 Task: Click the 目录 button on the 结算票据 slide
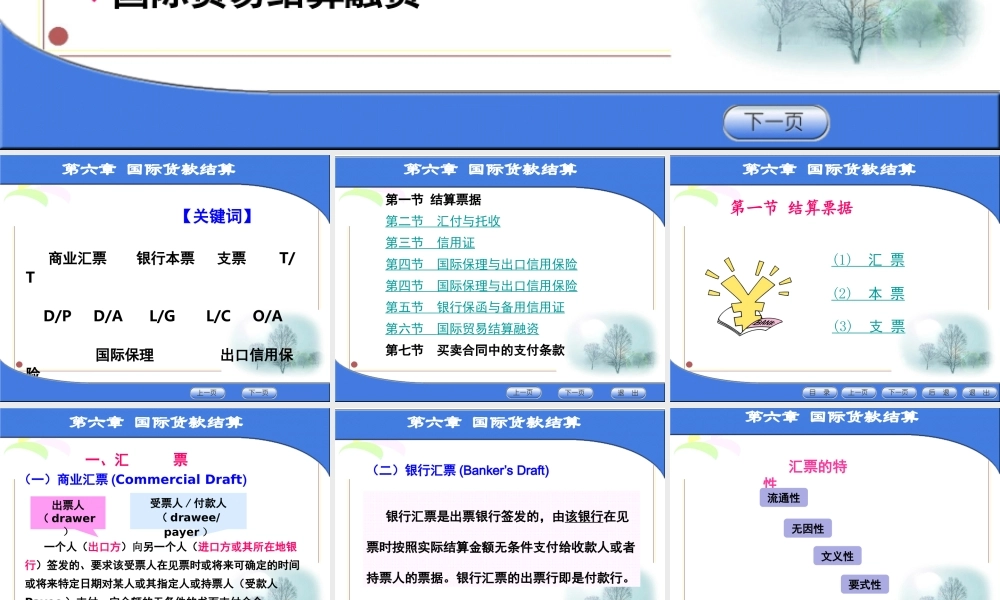[820, 392]
